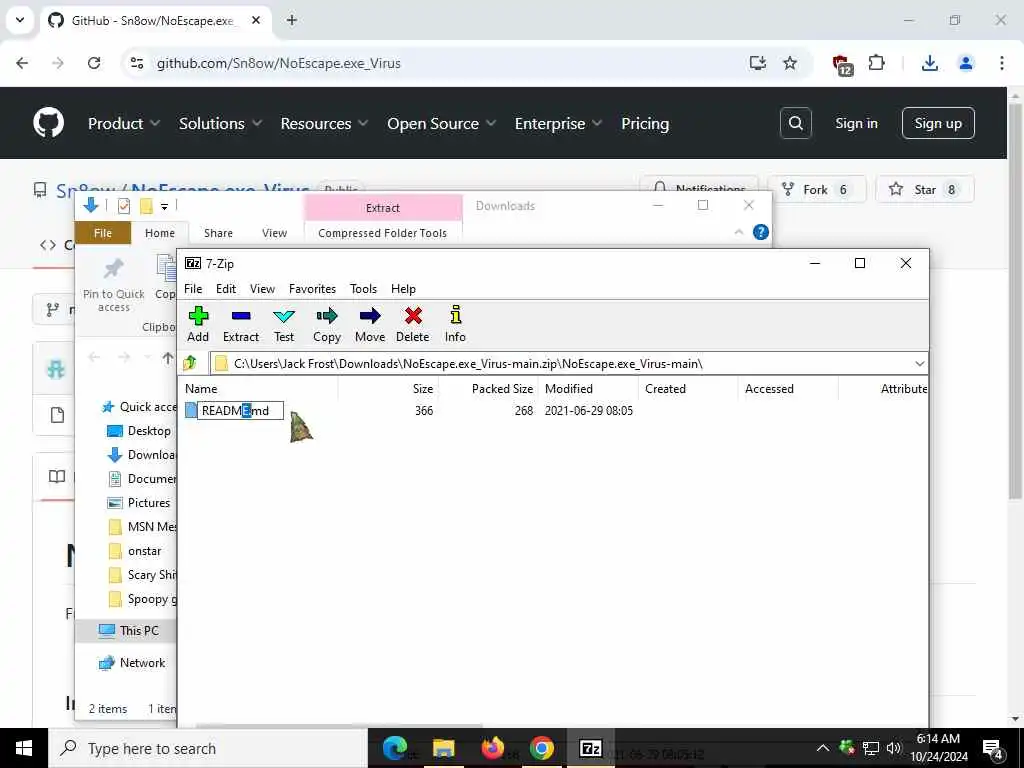
Task: Click the Sign up button on GitHub
Action: tap(938, 123)
